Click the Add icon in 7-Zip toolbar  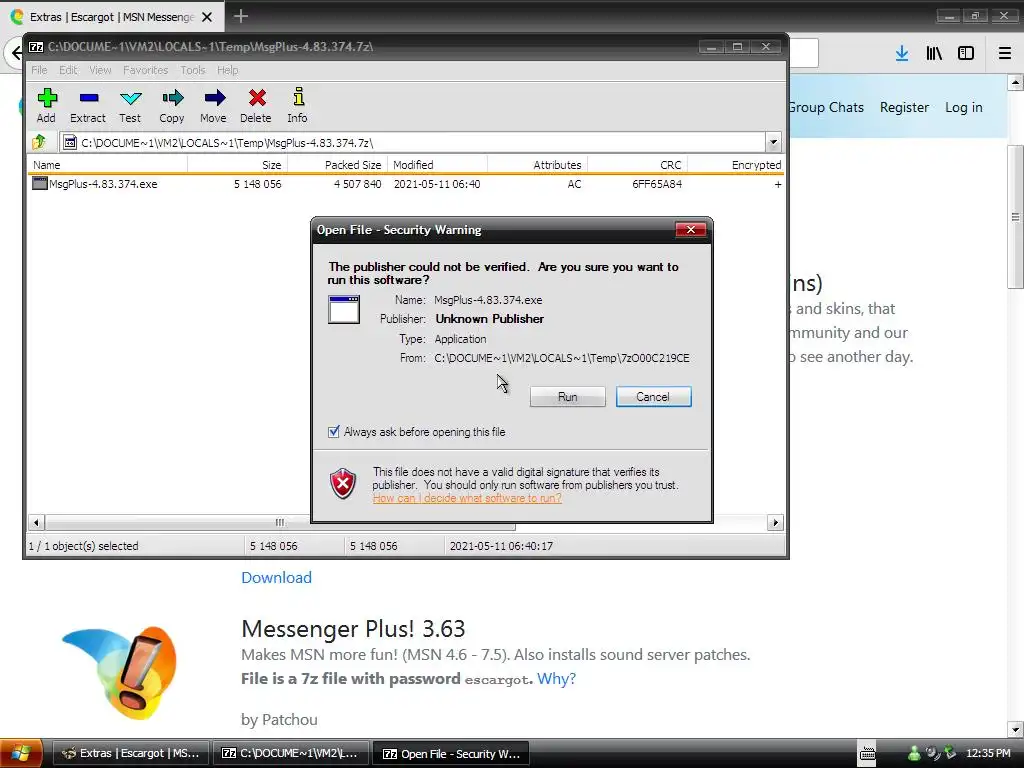click(x=46, y=98)
